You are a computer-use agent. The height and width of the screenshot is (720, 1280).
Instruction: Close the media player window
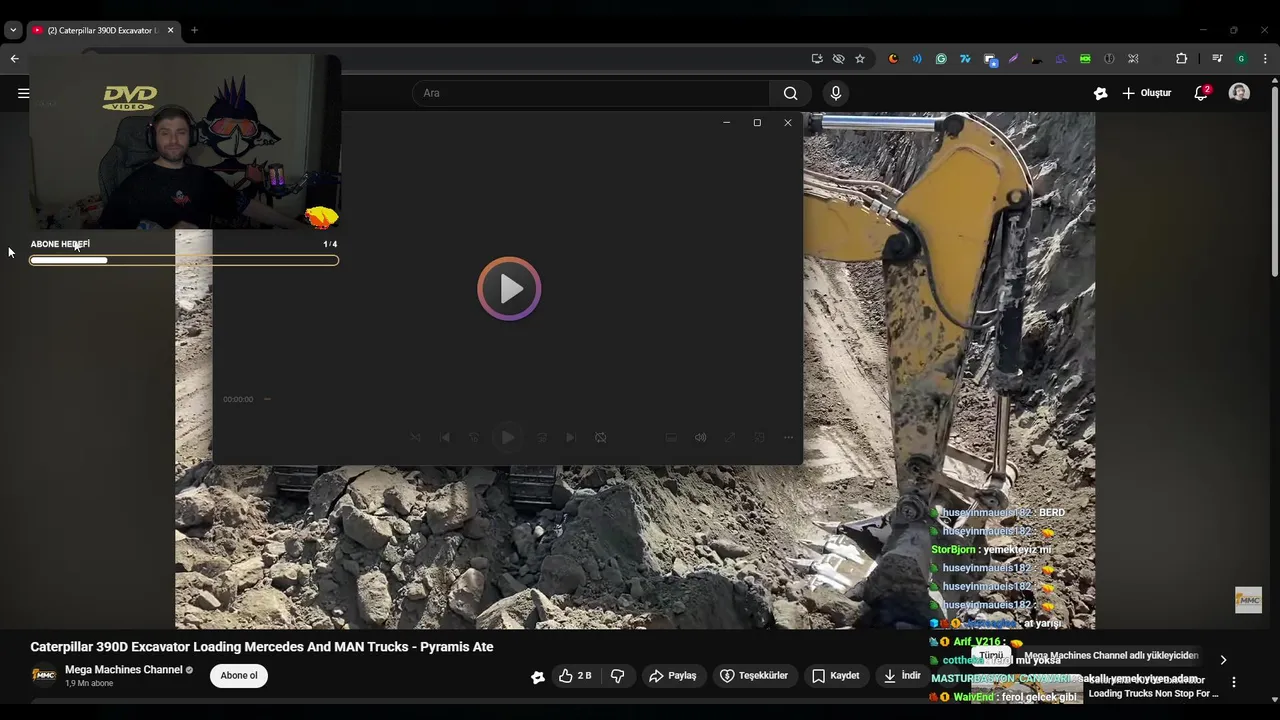tap(788, 123)
